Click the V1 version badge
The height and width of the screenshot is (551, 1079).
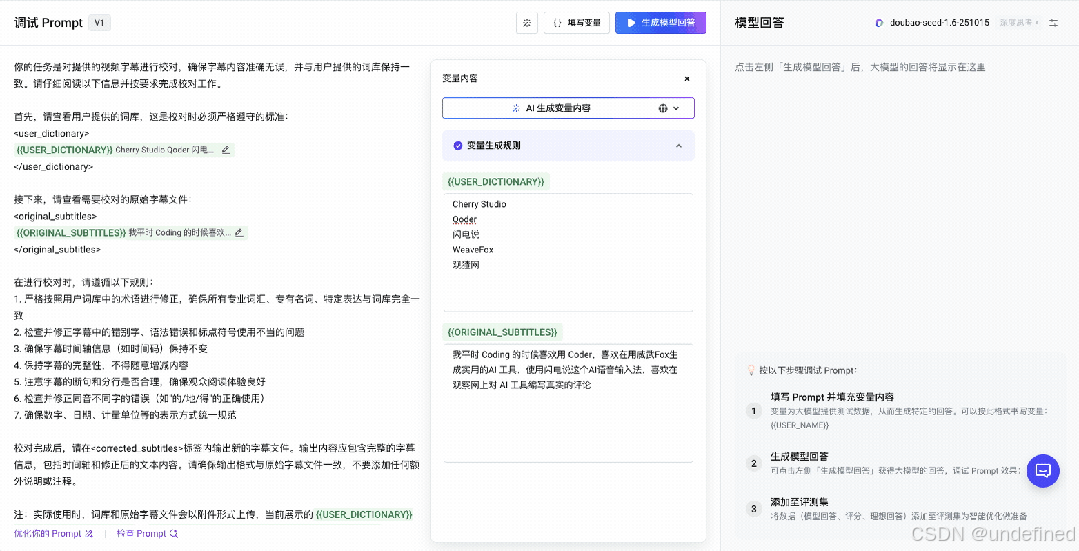[x=99, y=23]
